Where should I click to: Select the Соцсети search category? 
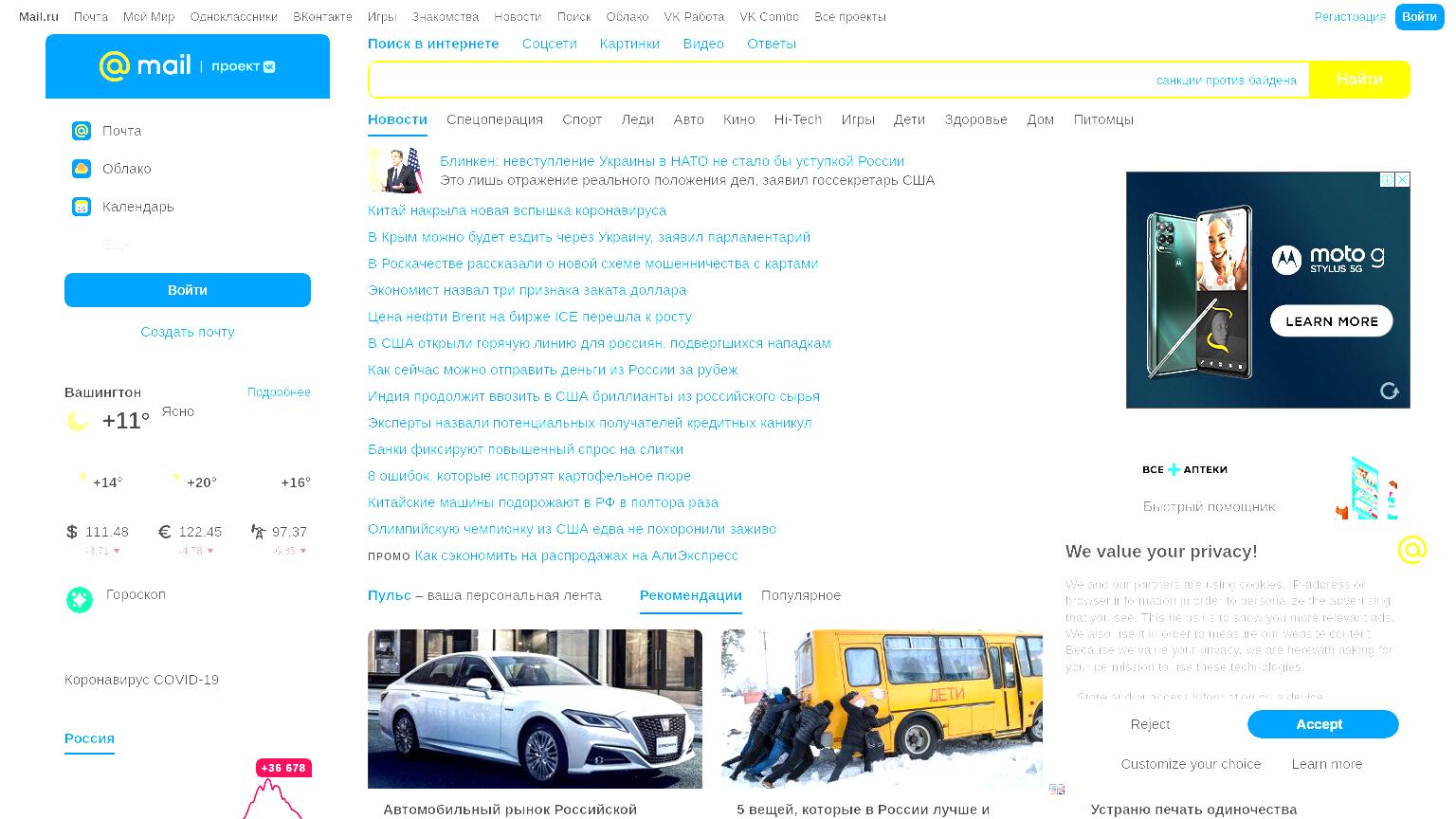tap(550, 44)
